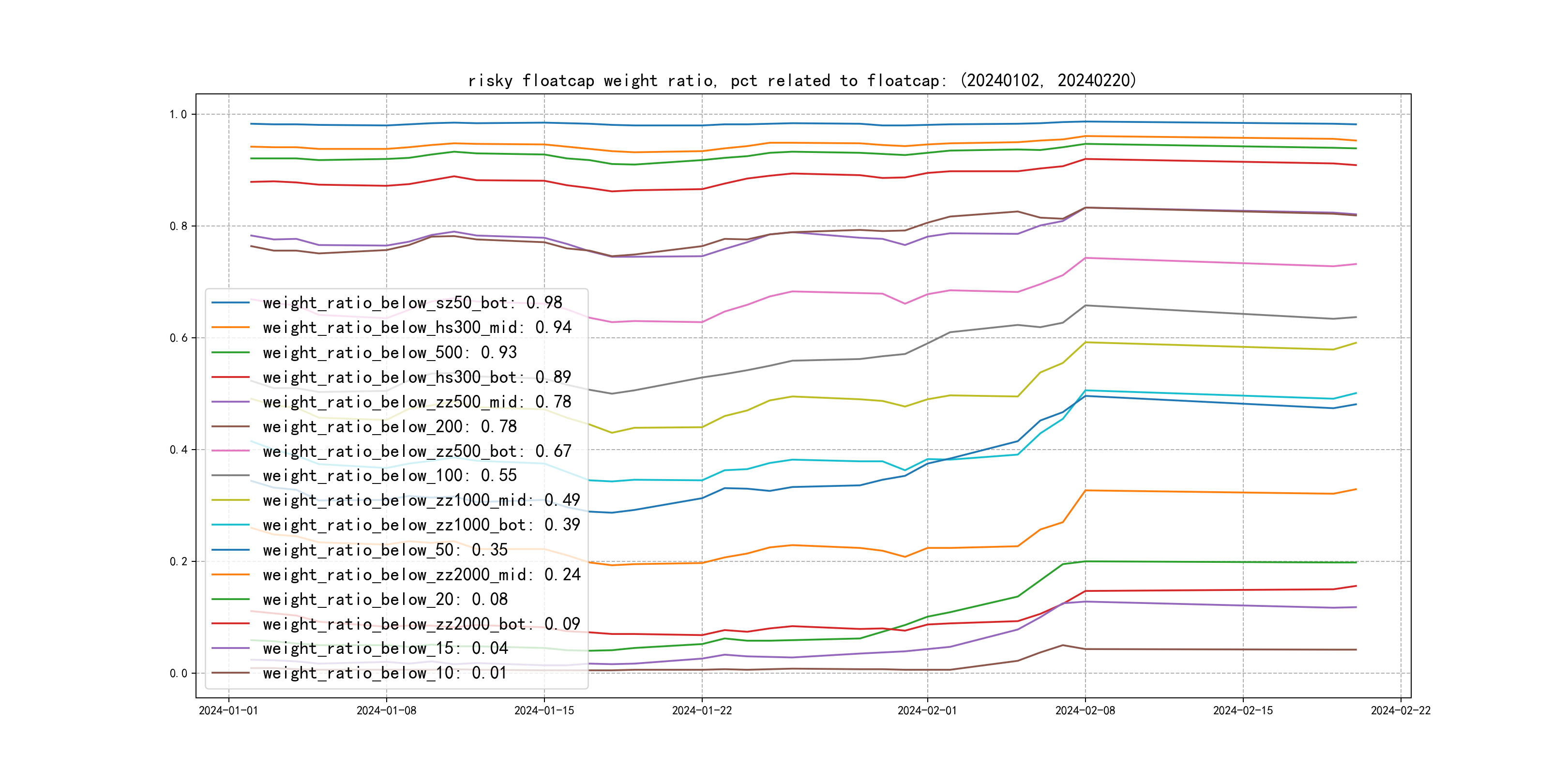Click legend label weight_ratio_below_20
Screen dimensions: 1568x784
(x=385, y=600)
